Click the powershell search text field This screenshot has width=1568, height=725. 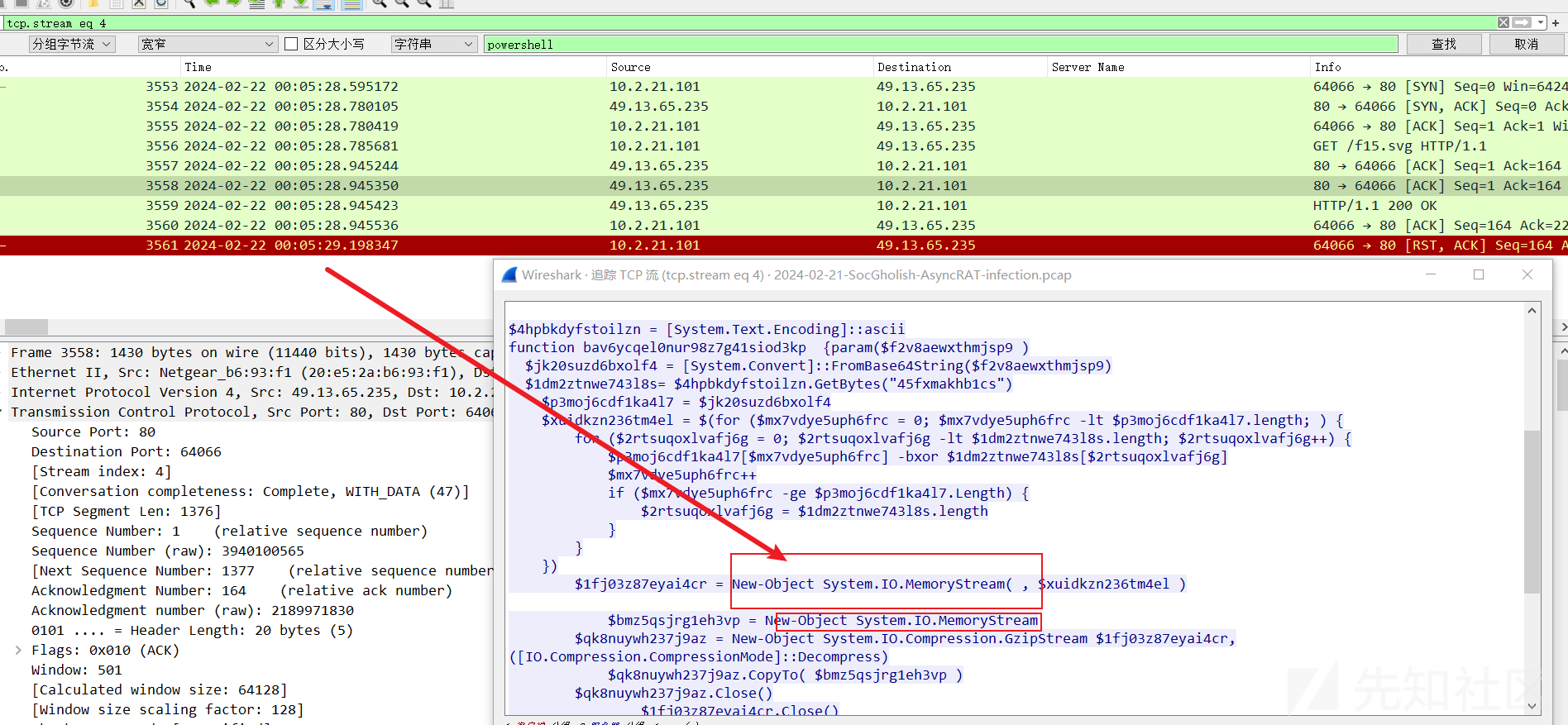pos(940,44)
